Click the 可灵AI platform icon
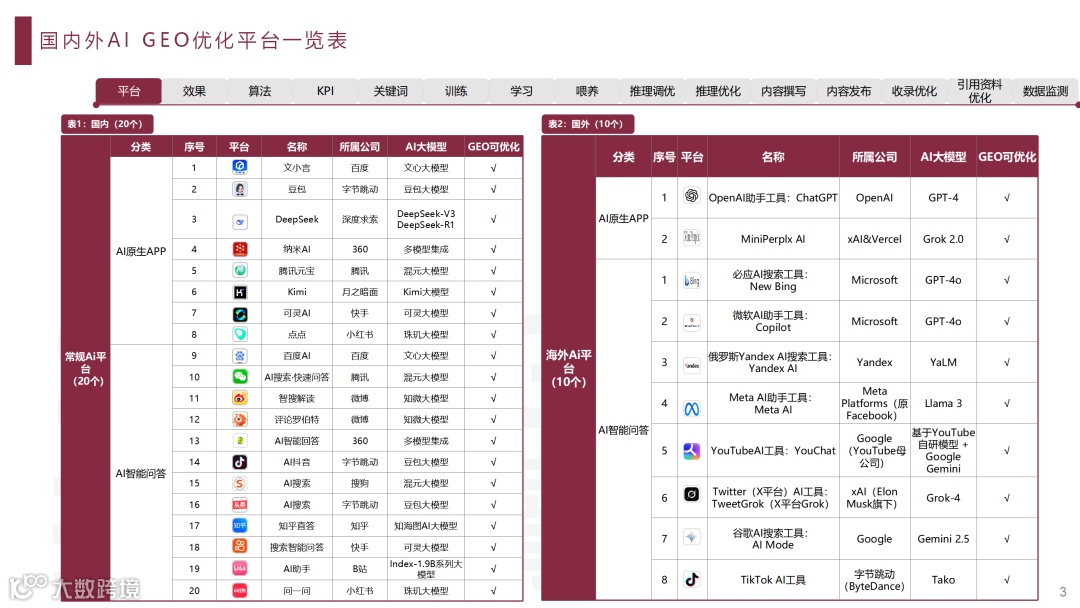1080x608 pixels. (x=240, y=314)
